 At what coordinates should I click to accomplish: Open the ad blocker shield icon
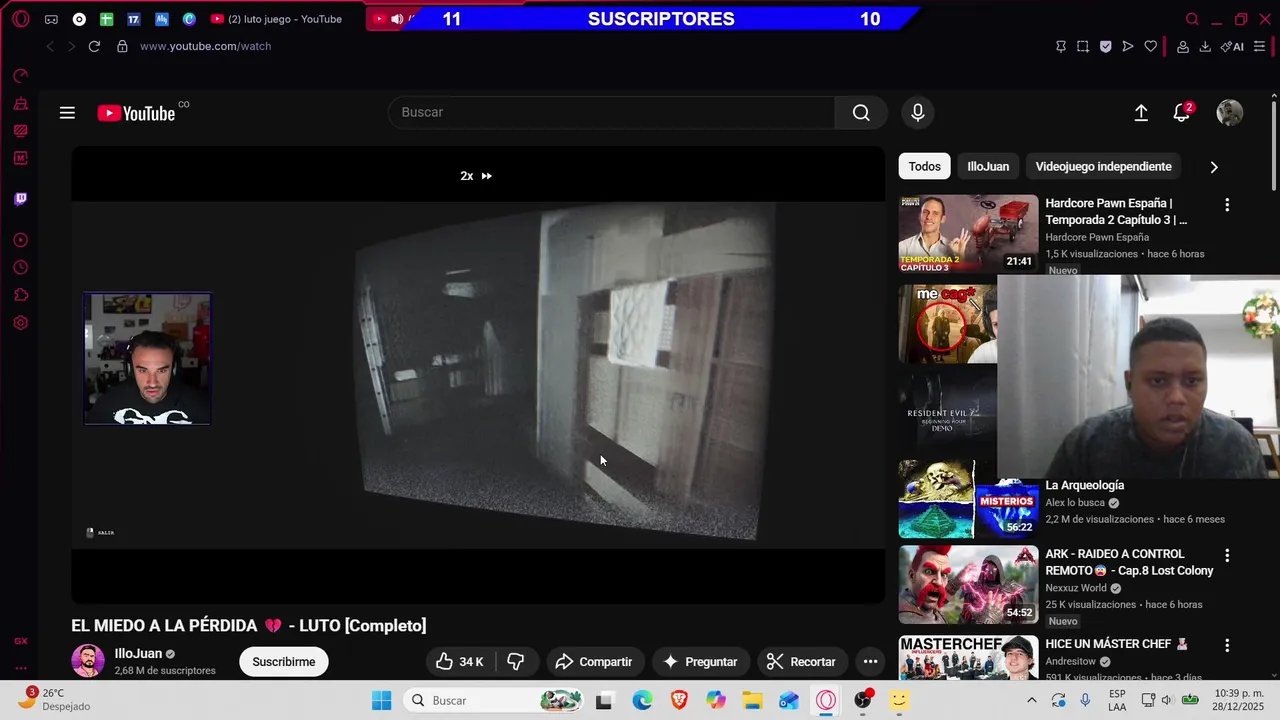[1105, 46]
